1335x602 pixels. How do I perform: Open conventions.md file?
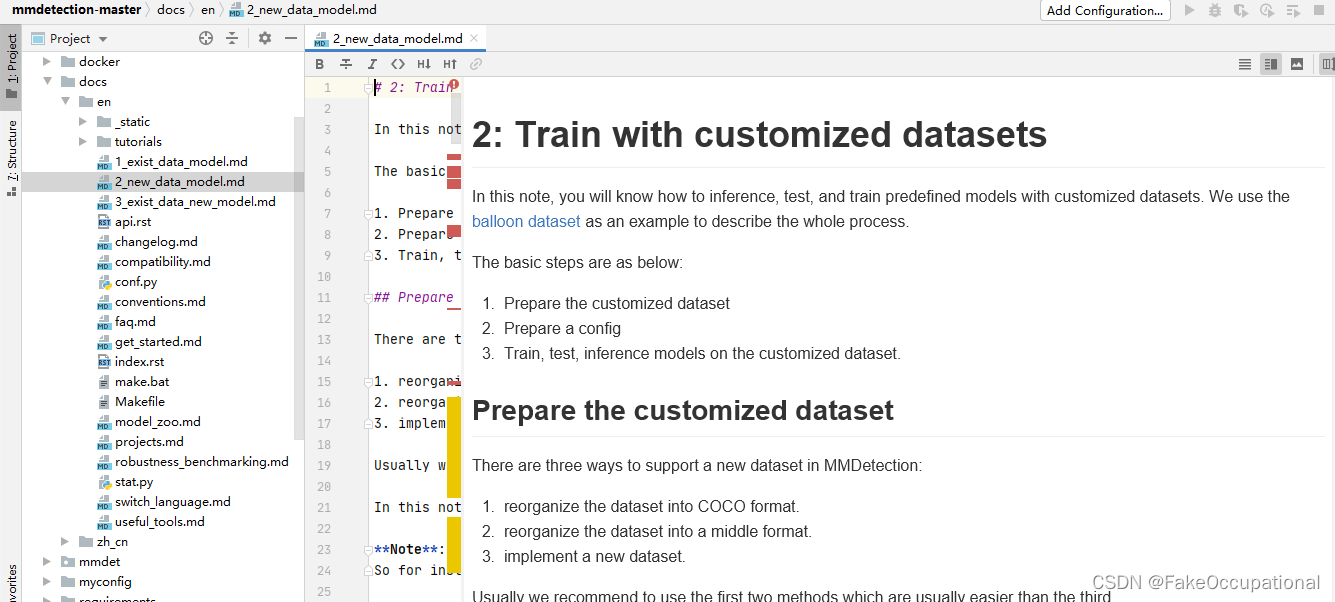(x=160, y=301)
